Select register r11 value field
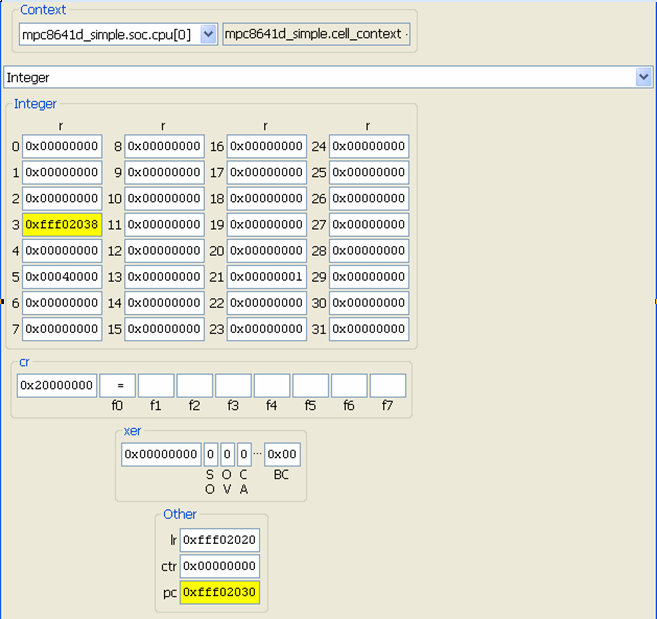This screenshot has width=657, height=619. (164, 225)
